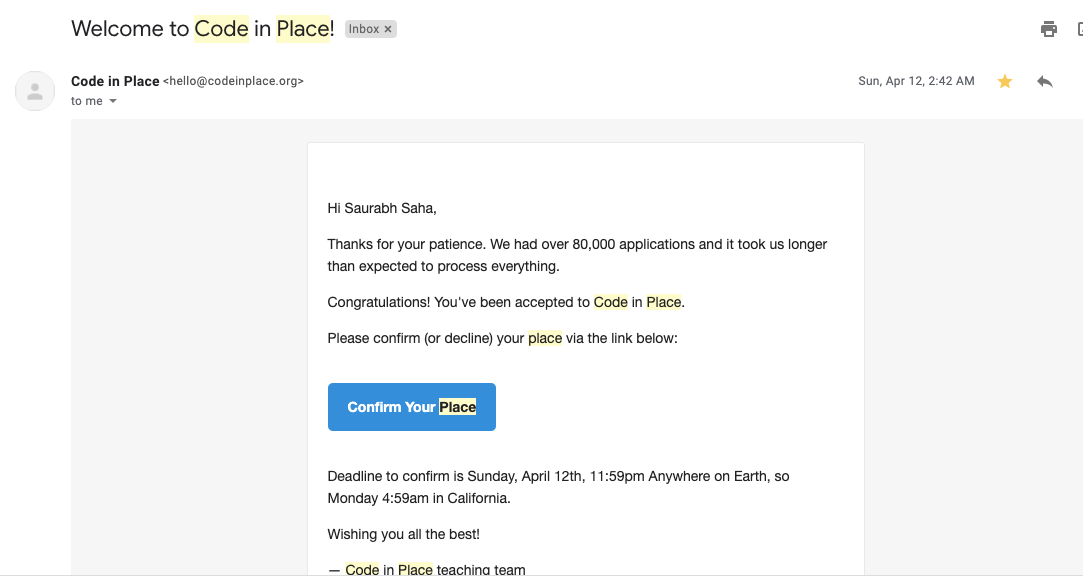Click the 'Congratulations!' acceptance sentence
The image size is (1083, 576).
pos(506,303)
